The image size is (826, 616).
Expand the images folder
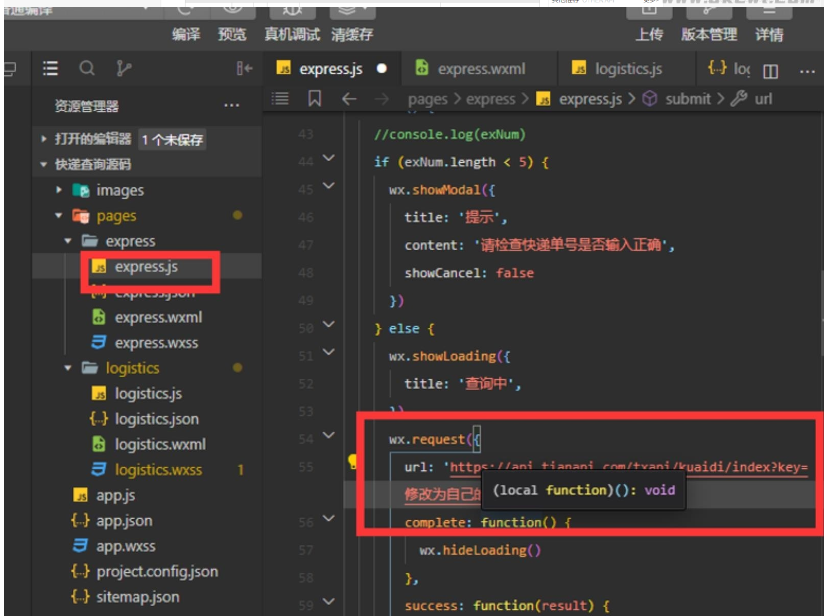60,190
